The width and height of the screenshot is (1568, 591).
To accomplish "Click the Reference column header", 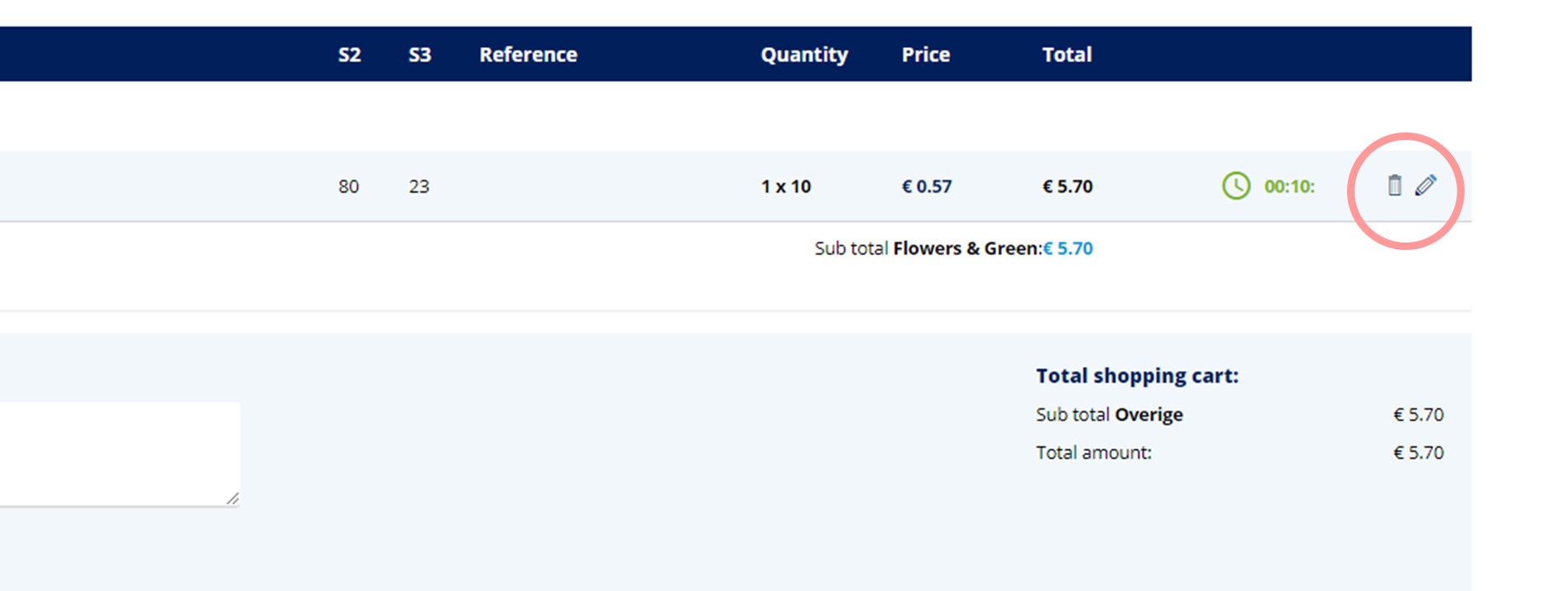I will (x=528, y=55).
